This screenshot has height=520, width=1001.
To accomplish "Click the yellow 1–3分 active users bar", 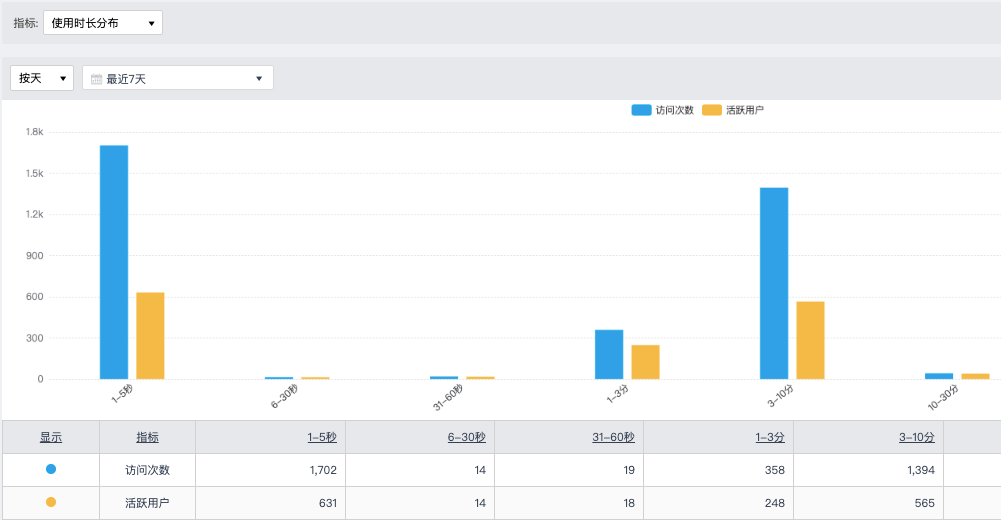I will pos(645,362).
